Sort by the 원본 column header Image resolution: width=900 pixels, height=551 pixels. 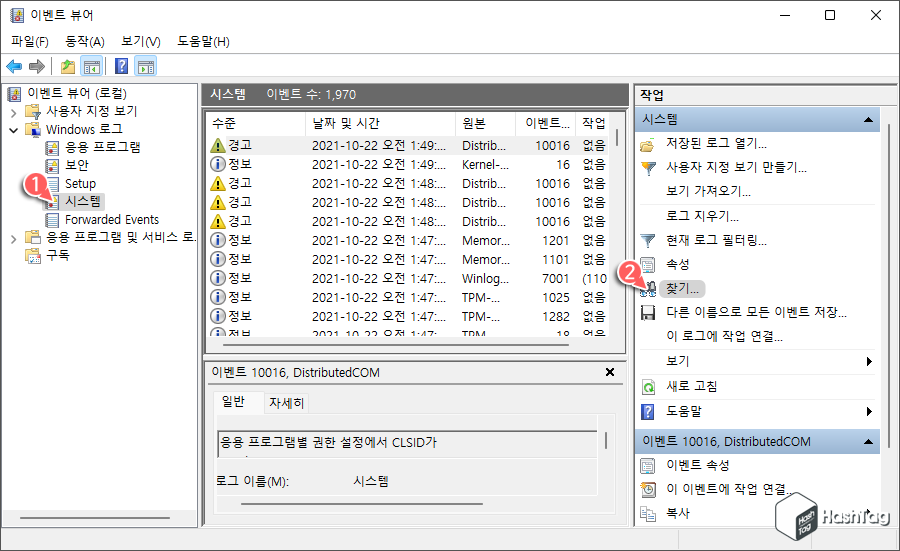point(486,123)
